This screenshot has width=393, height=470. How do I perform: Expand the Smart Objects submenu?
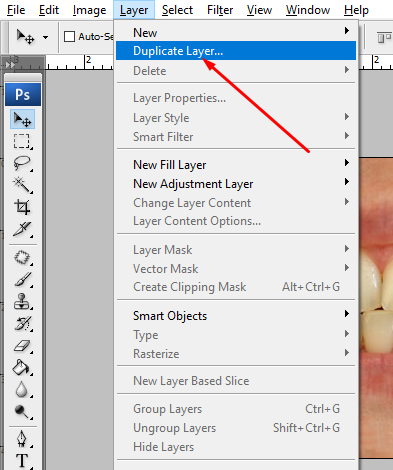236,316
